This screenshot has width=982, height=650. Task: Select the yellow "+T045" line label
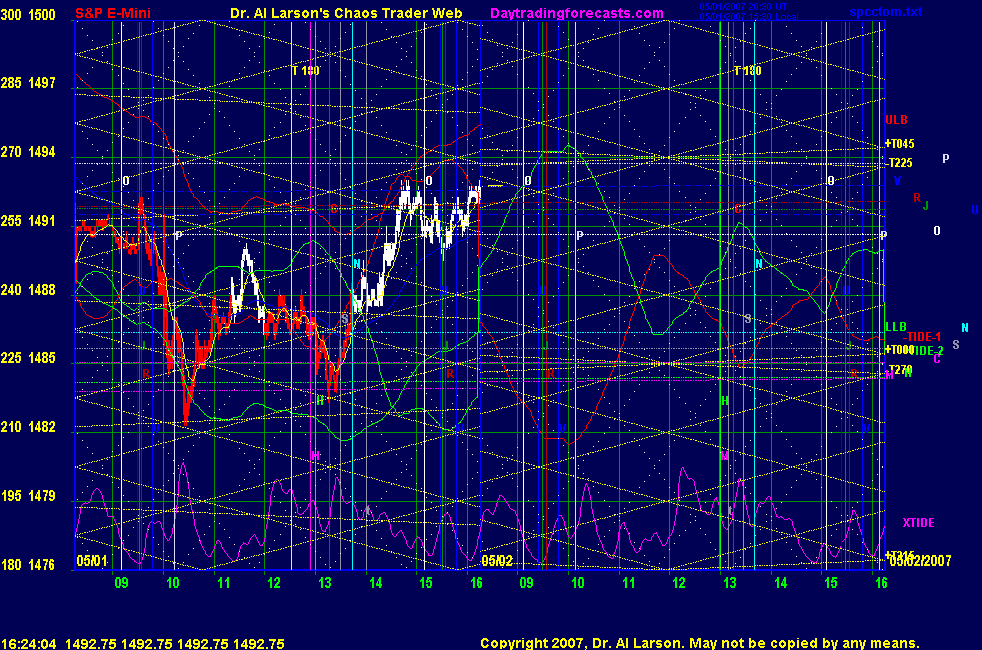[899, 143]
